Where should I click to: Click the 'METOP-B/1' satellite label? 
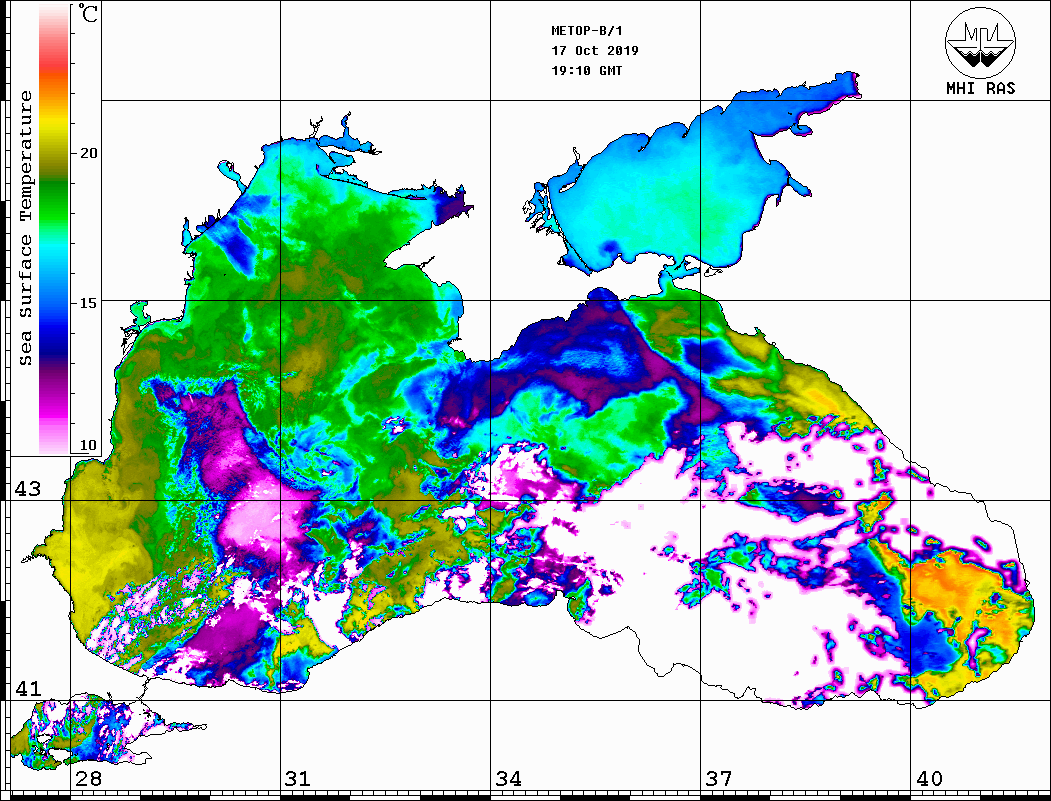(x=586, y=31)
